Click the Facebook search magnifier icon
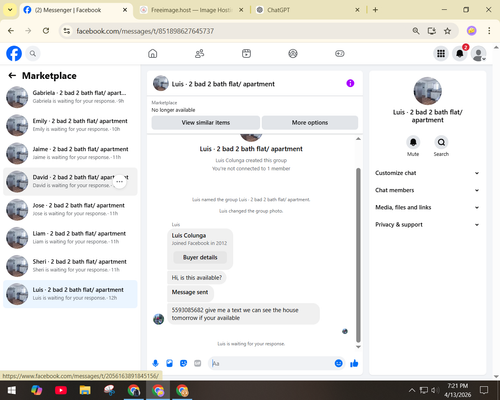The width and height of the screenshot is (500, 400). (x=33, y=53)
